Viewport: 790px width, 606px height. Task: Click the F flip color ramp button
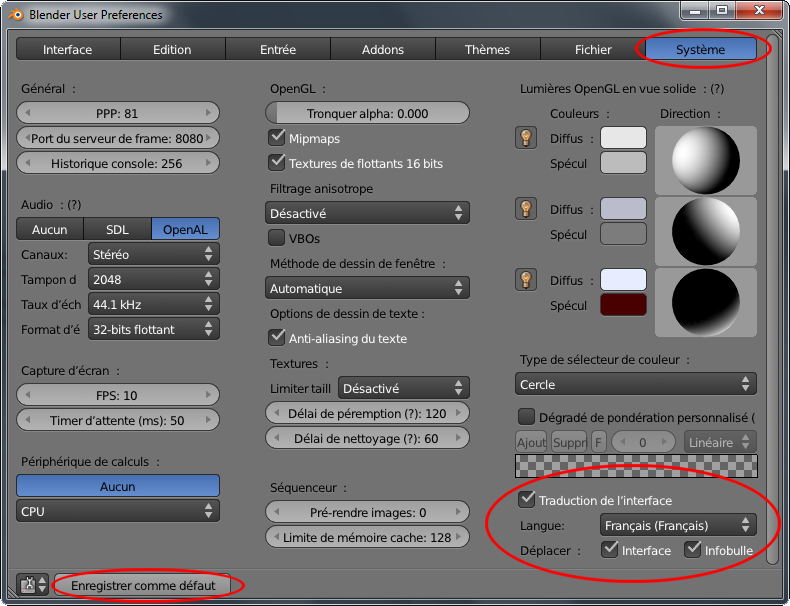598,442
